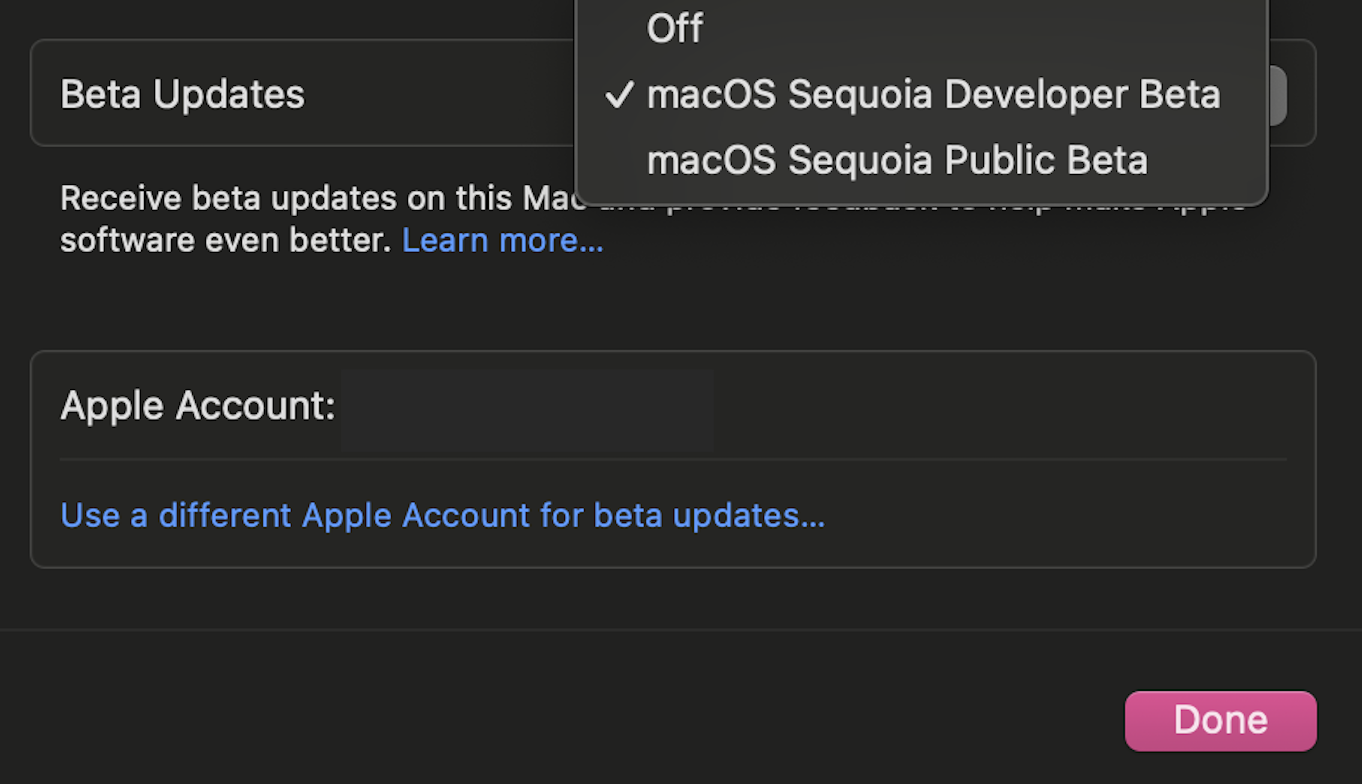The image size is (1362, 784).
Task: Click the Beta Updates popup button edge
Action: pyautogui.click(x=1277, y=96)
